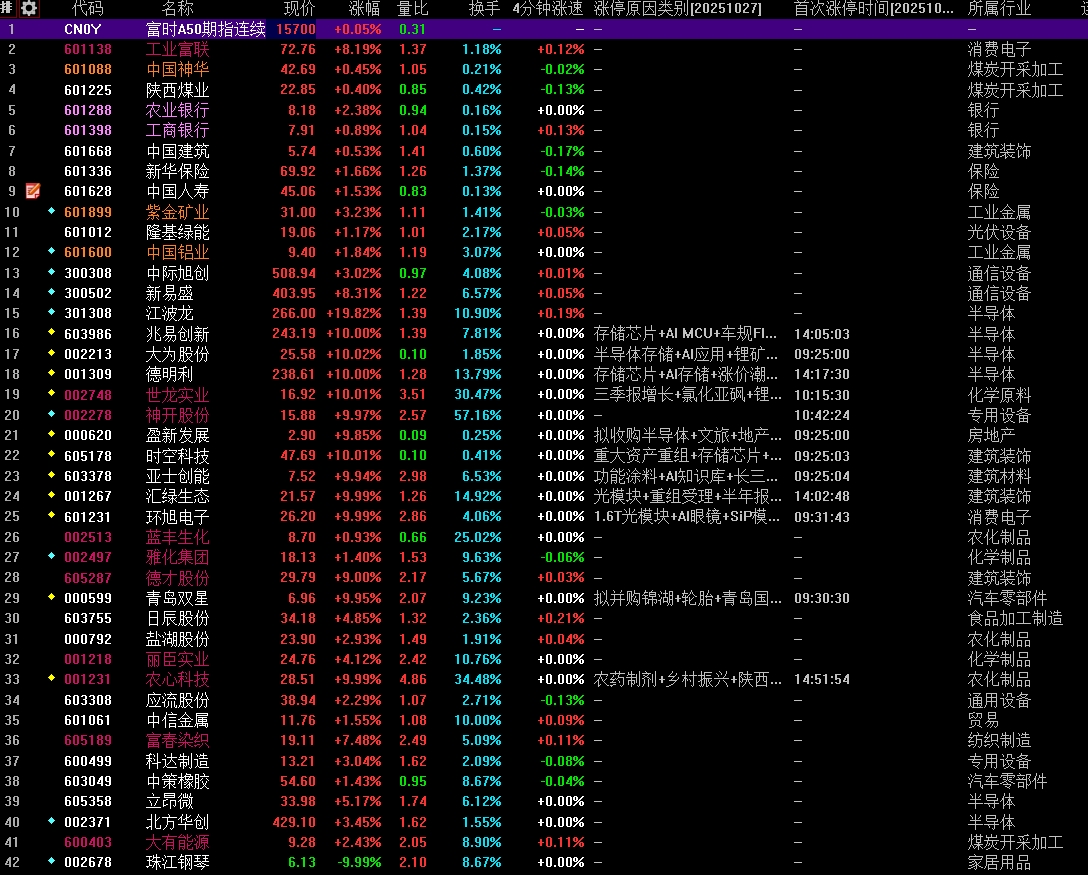Viewport: 1088px width, 875px height.
Task: Click the yellow diamond marker beside 000620 盈新发展
Action: (x=51, y=434)
